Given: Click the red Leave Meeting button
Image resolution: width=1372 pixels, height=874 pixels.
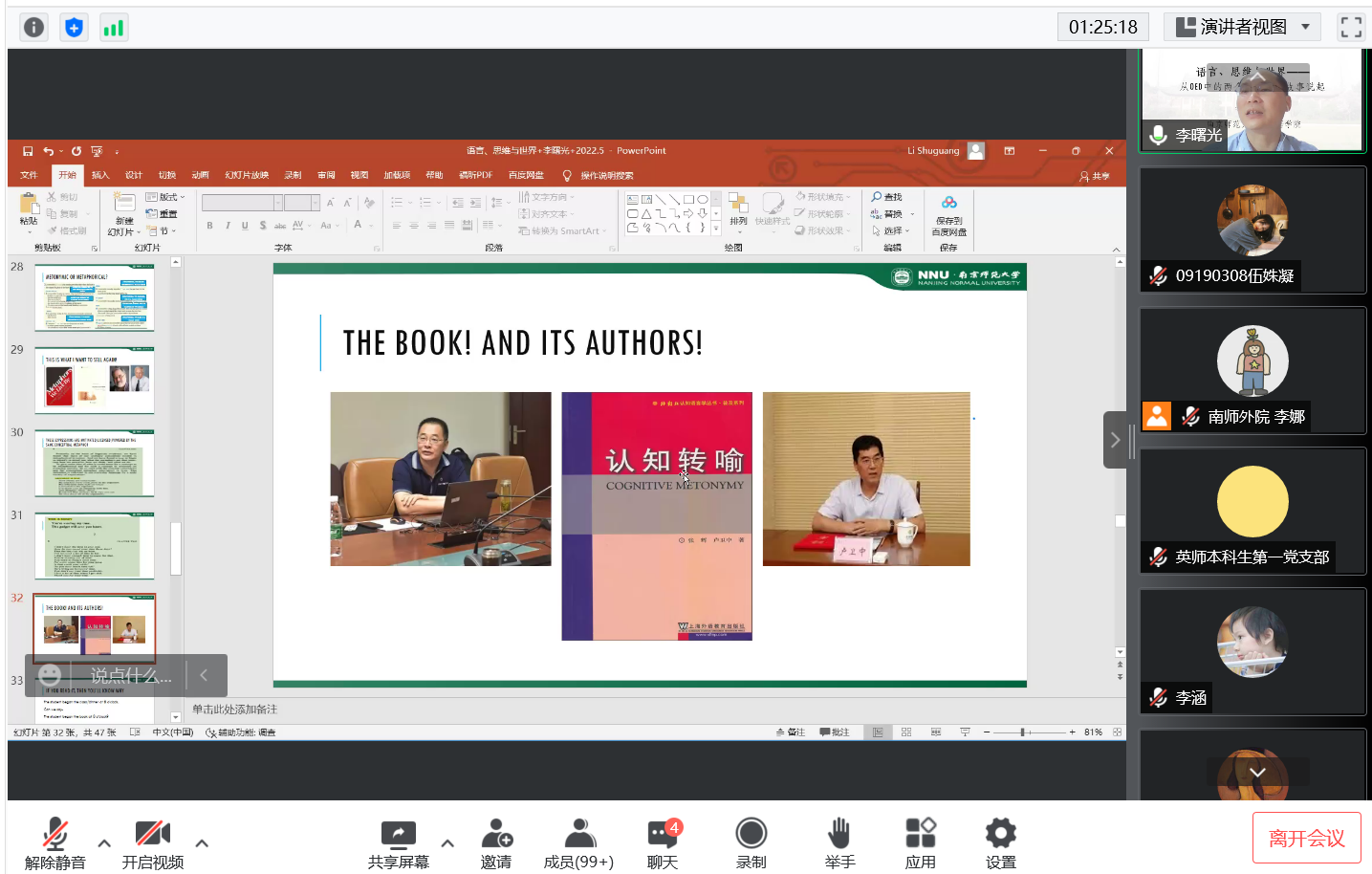Looking at the screenshot, I should tap(1306, 838).
